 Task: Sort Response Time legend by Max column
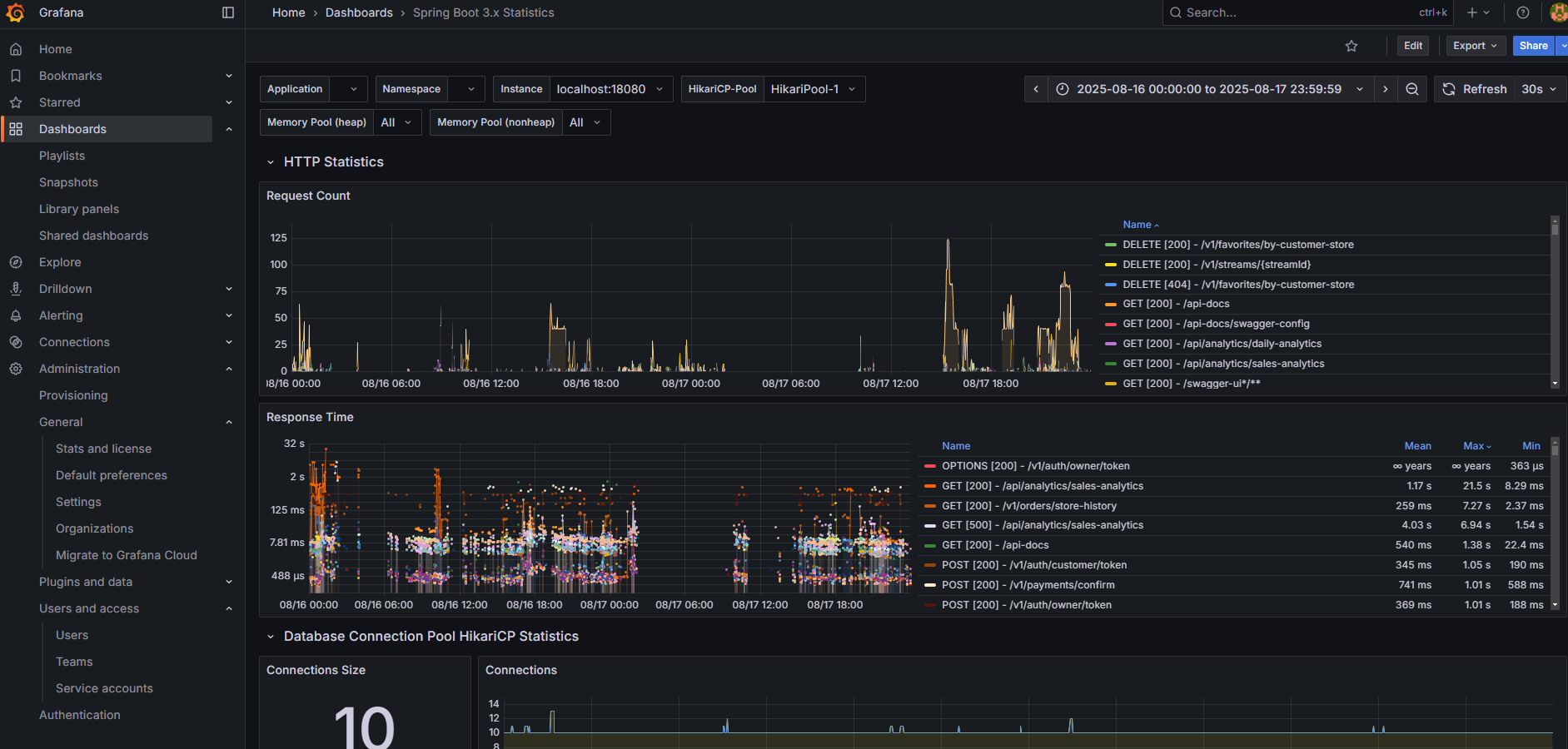pyautogui.click(x=1476, y=446)
